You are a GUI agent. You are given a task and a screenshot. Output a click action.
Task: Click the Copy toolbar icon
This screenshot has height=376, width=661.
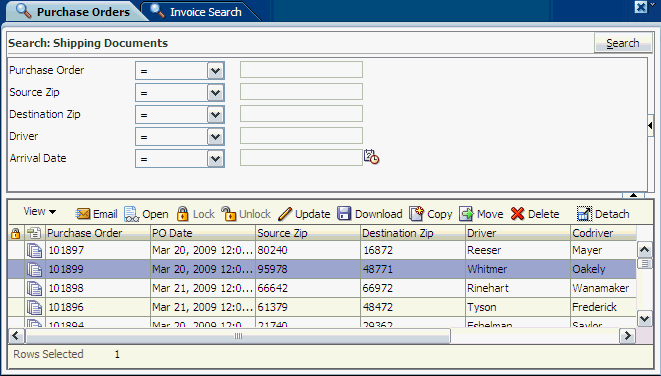[416, 214]
